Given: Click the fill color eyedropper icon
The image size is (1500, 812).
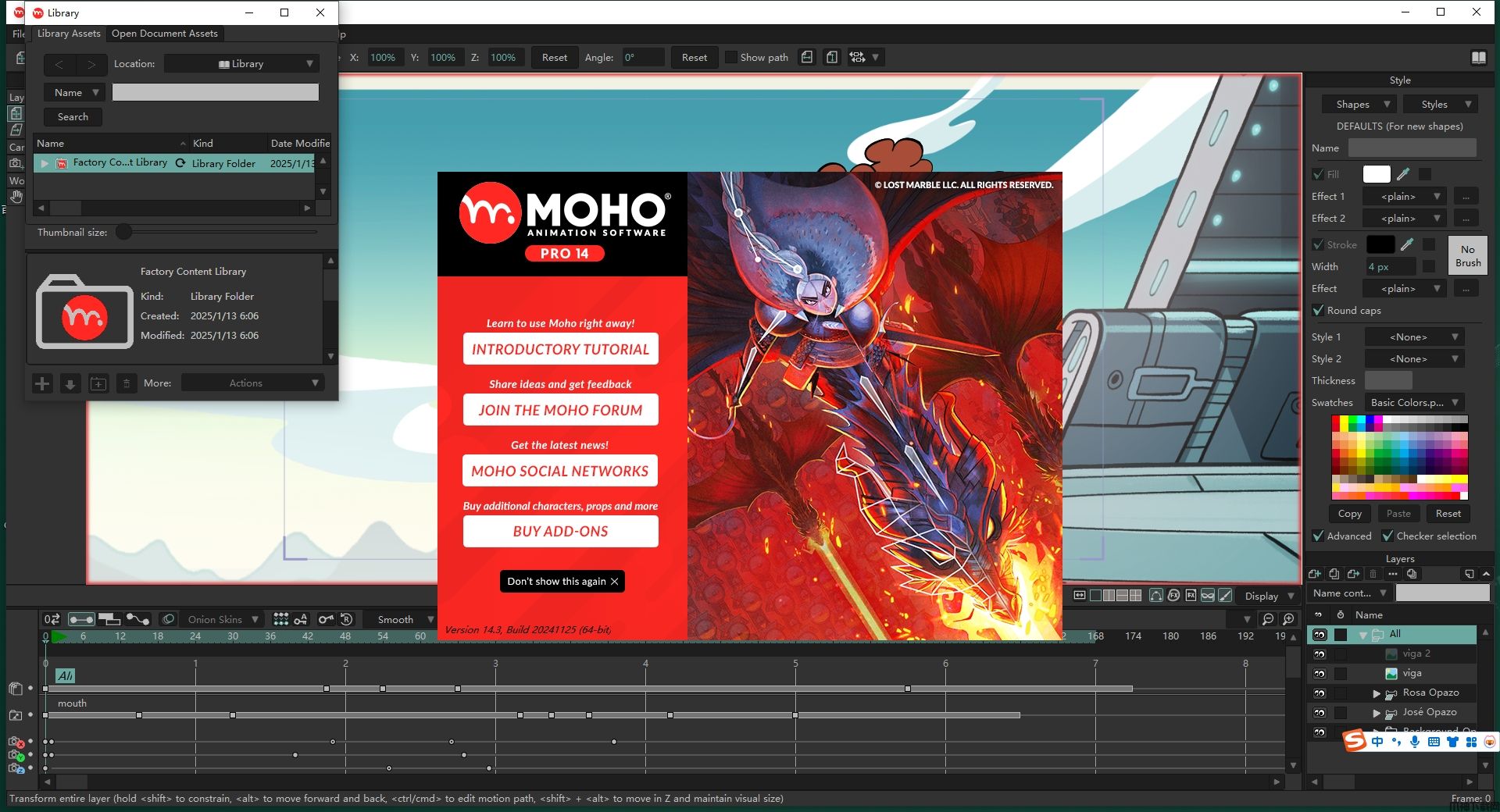Looking at the screenshot, I should pos(1403,174).
